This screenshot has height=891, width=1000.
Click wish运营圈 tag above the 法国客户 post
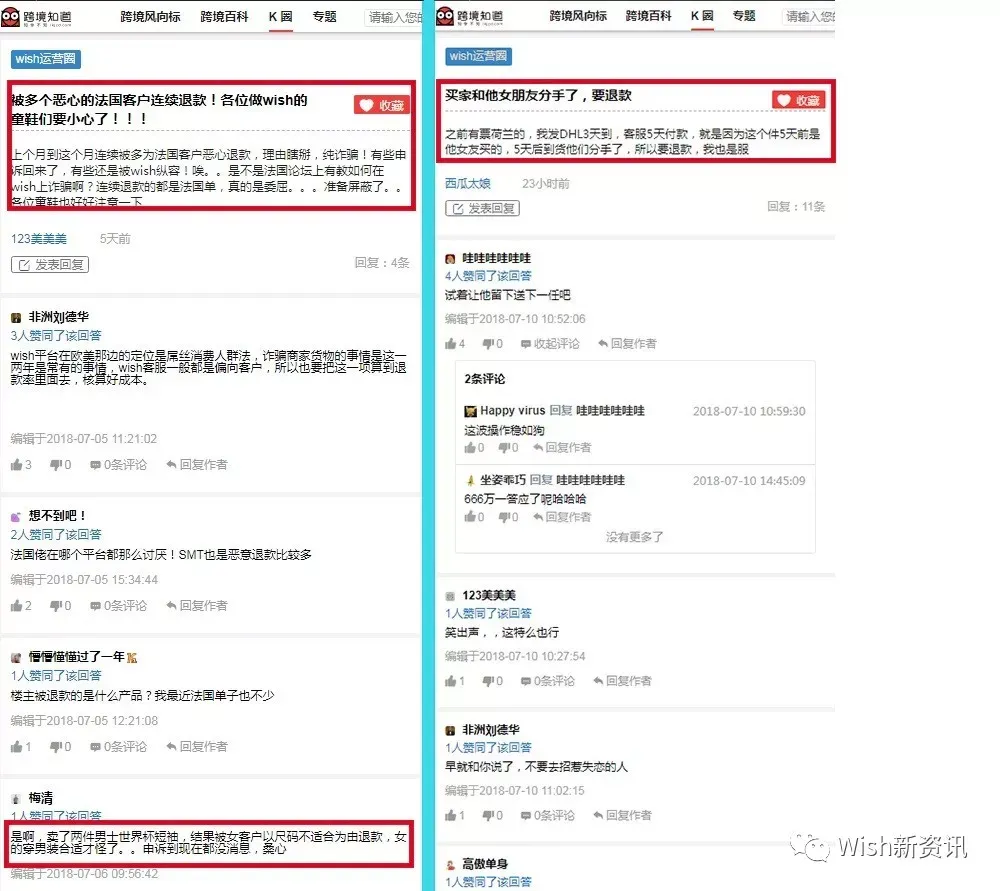[45, 59]
